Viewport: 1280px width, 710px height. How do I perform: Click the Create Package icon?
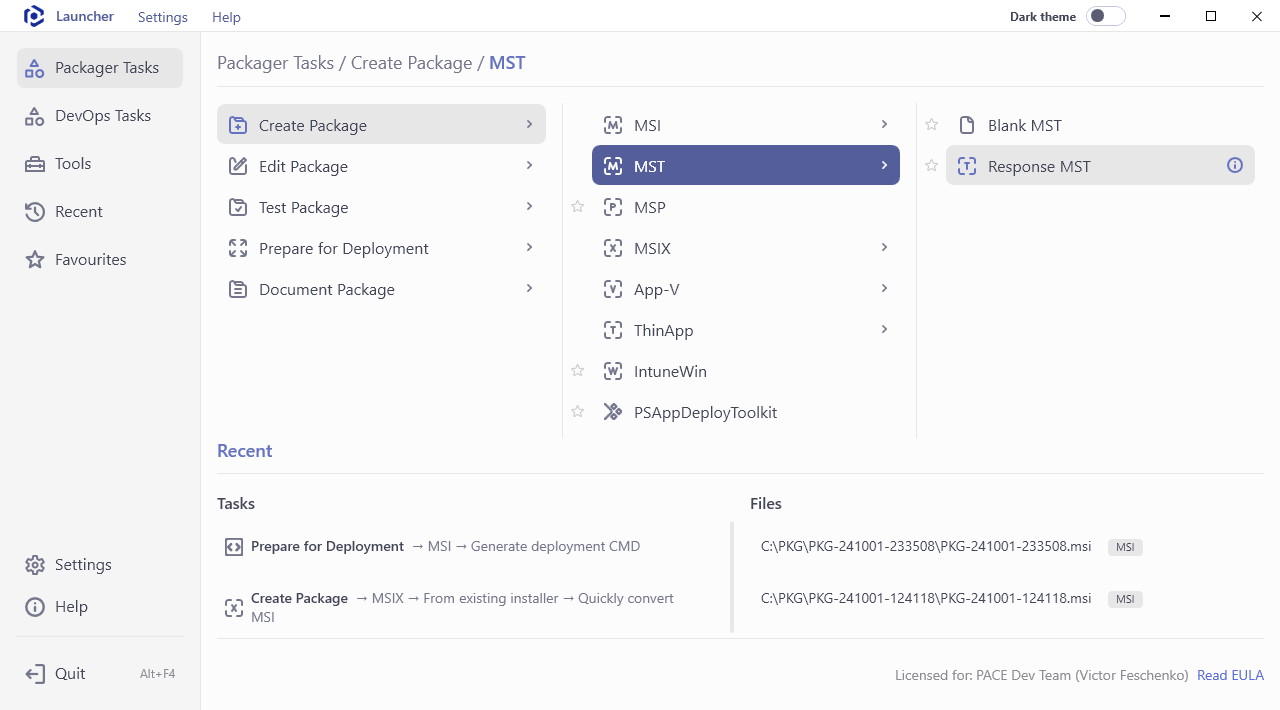(238, 125)
